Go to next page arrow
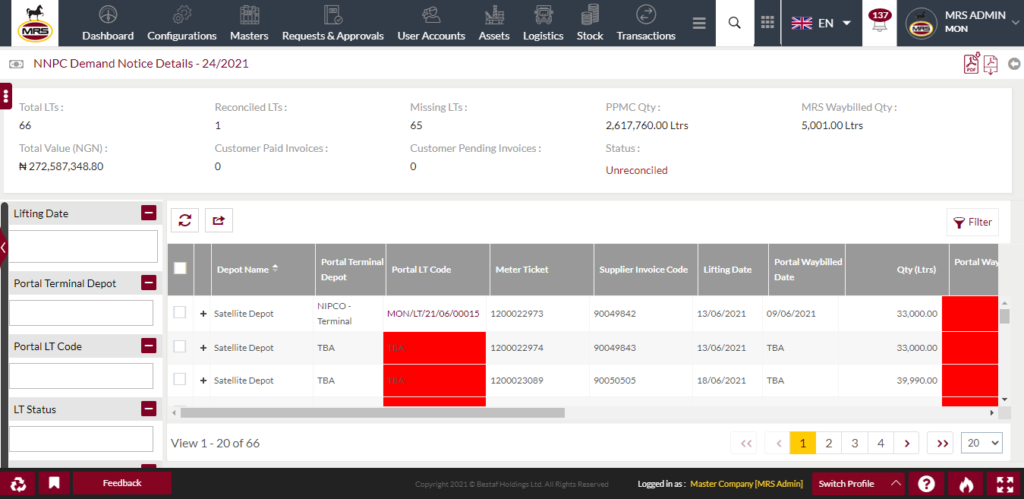Screen dimensions: 1024x499 coord(906,443)
